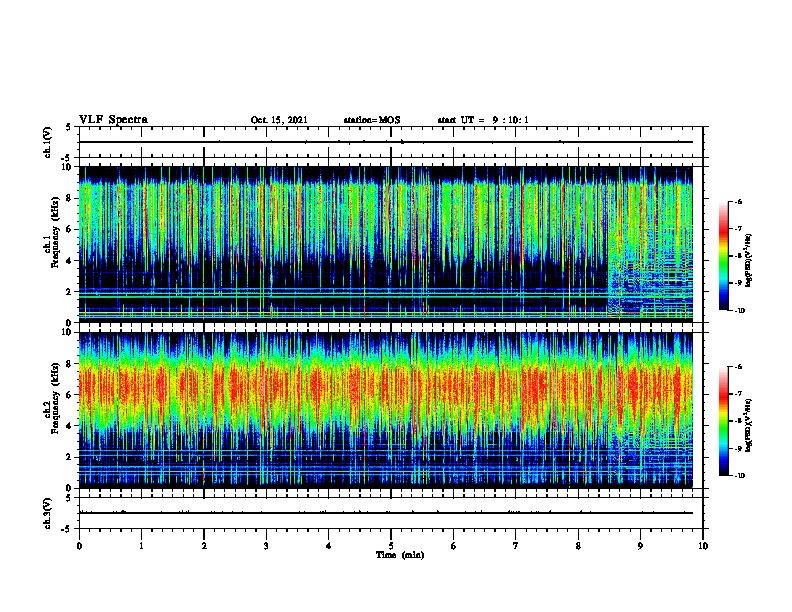The image size is (792, 612).
Task: Click the "3" tick on the time axis
Action: (266, 546)
